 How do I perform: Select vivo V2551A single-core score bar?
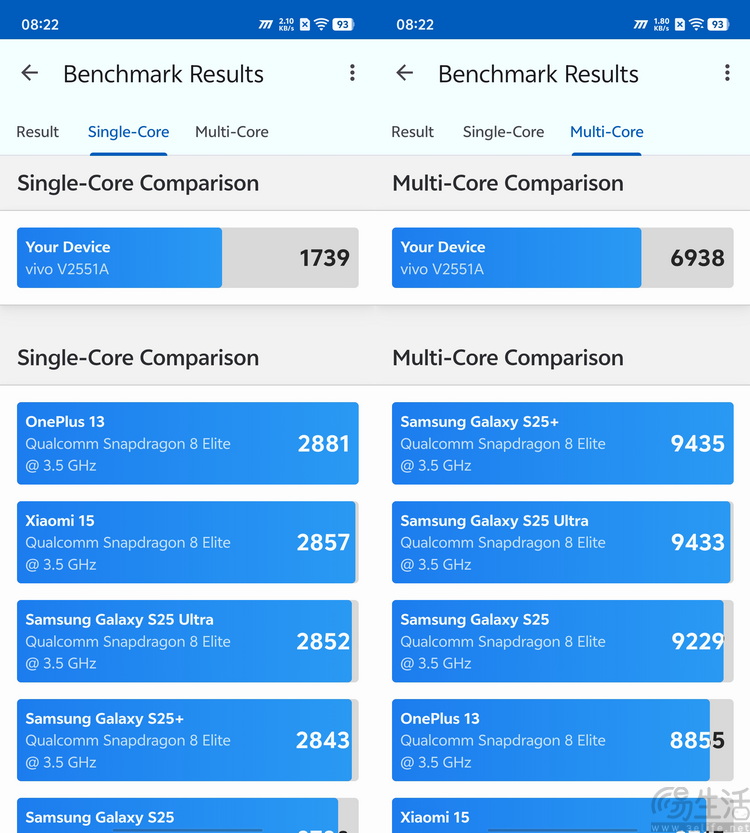click(x=187, y=258)
